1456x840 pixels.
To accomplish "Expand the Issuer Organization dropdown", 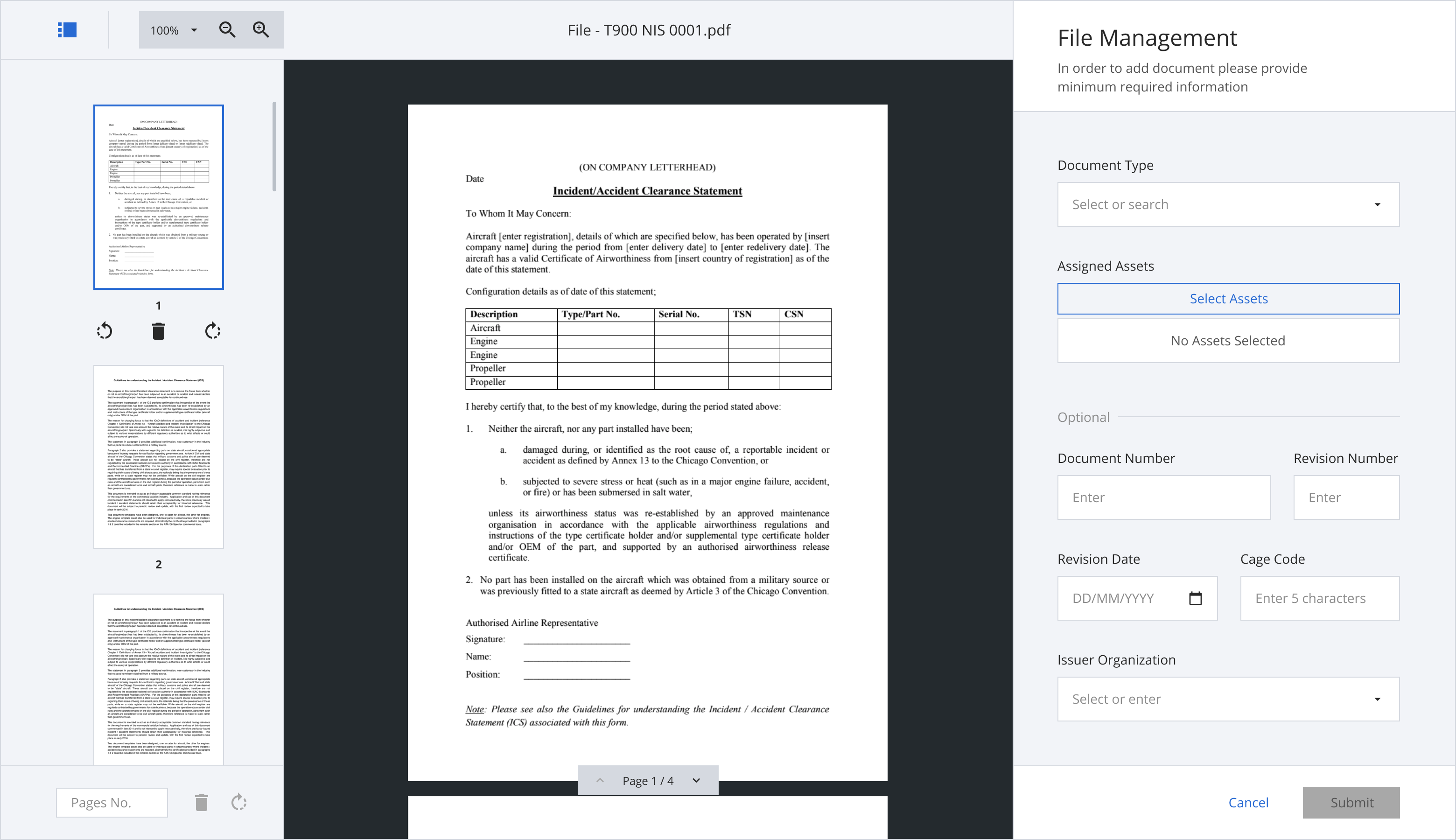I will pos(1228,698).
